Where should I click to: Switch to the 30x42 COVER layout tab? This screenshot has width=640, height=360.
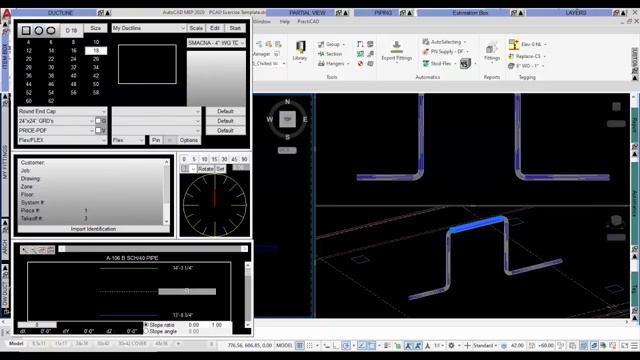(x=133, y=344)
